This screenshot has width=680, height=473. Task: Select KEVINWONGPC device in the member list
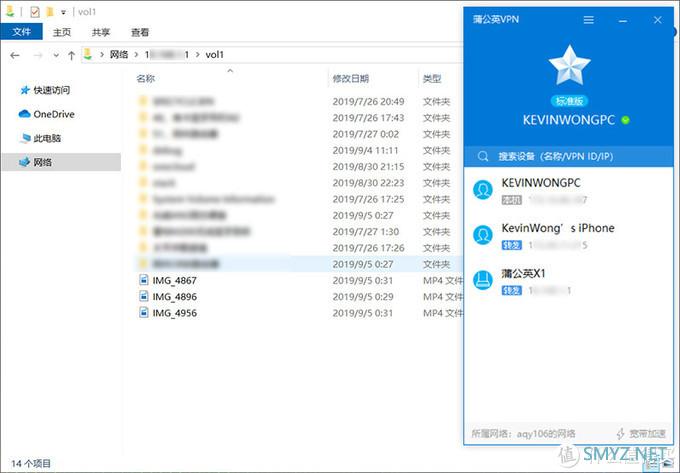point(569,190)
